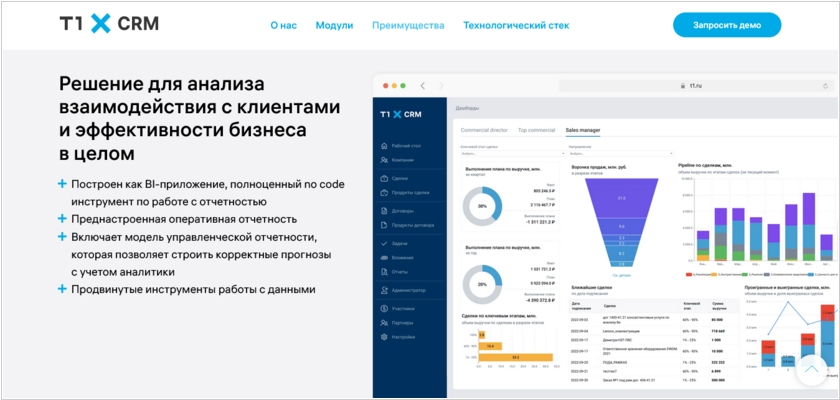Open the Отчеты report icon

[384, 271]
